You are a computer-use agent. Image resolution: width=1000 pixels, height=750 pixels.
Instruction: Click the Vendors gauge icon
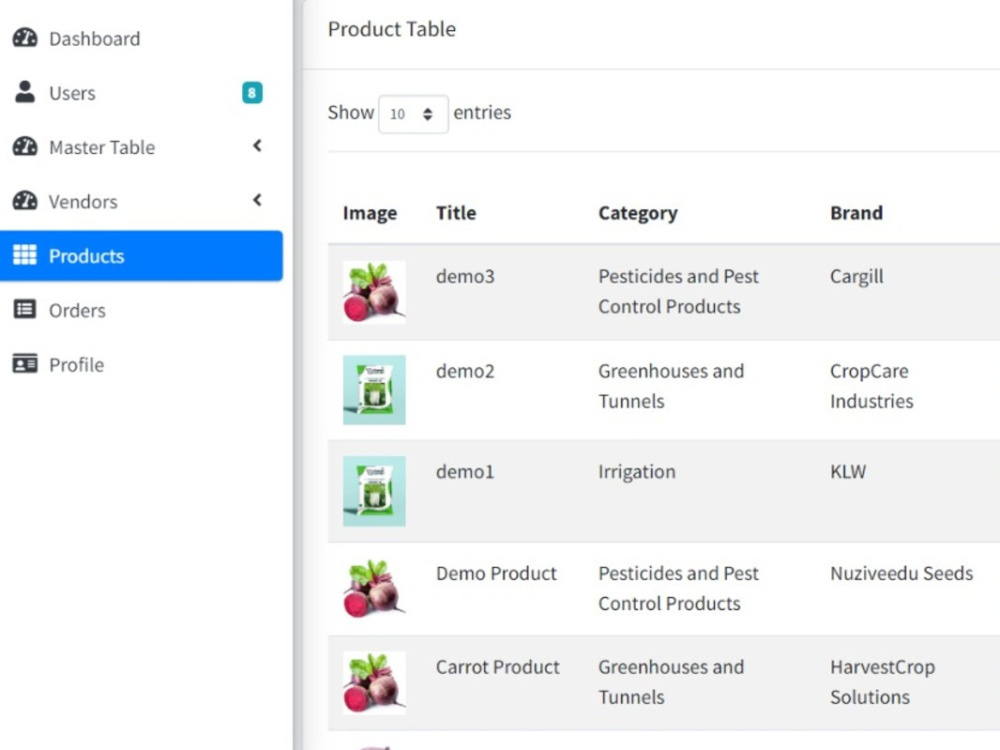tap(25, 201)
